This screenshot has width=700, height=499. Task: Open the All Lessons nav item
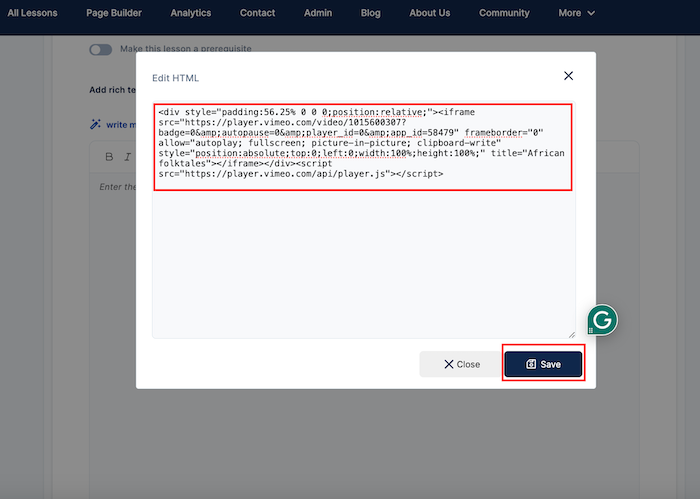pos(32,13)
